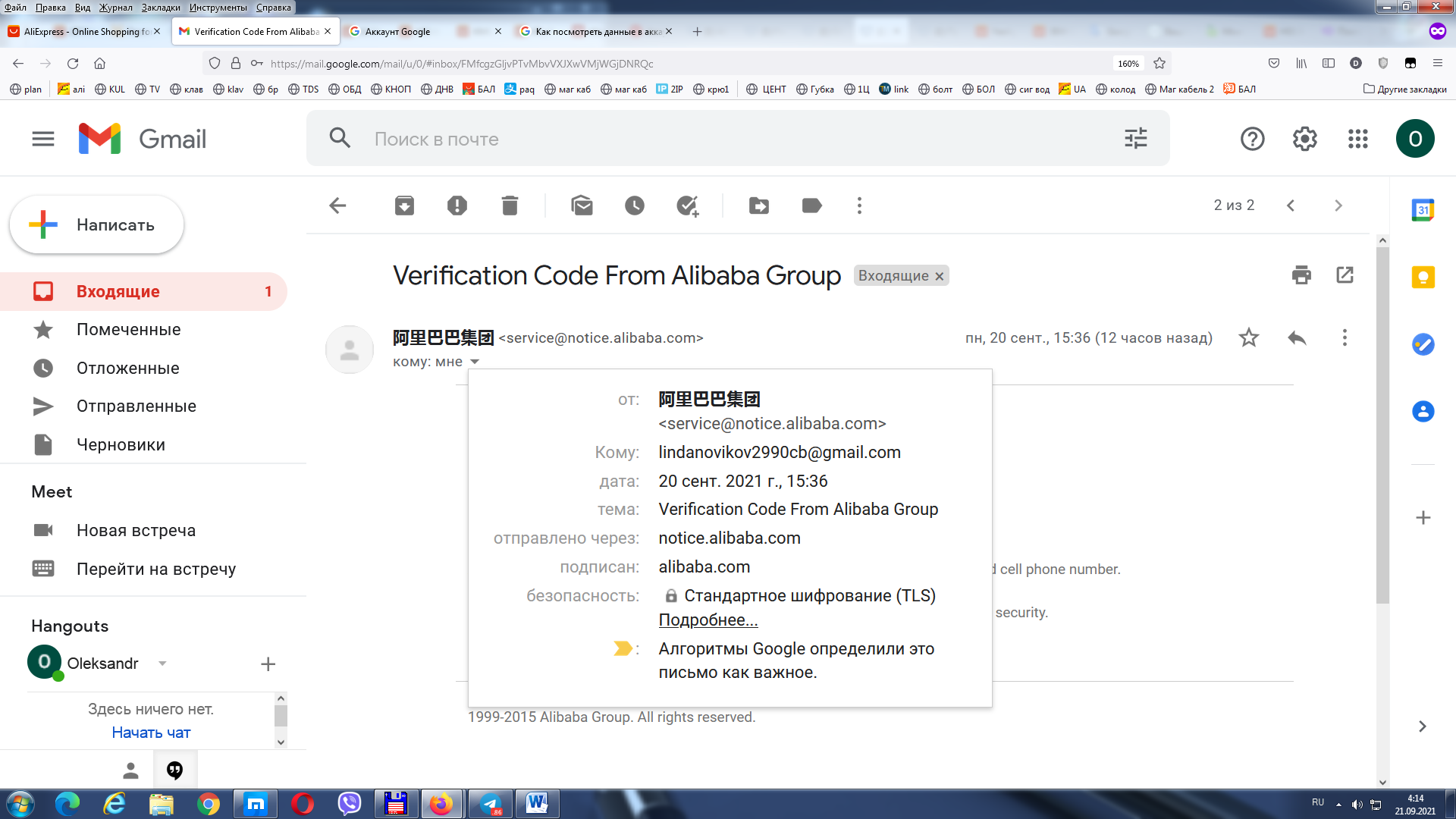This screenshot has height=819, width=1456.
Task: Click the browser address bar URL
Action: 461,64
